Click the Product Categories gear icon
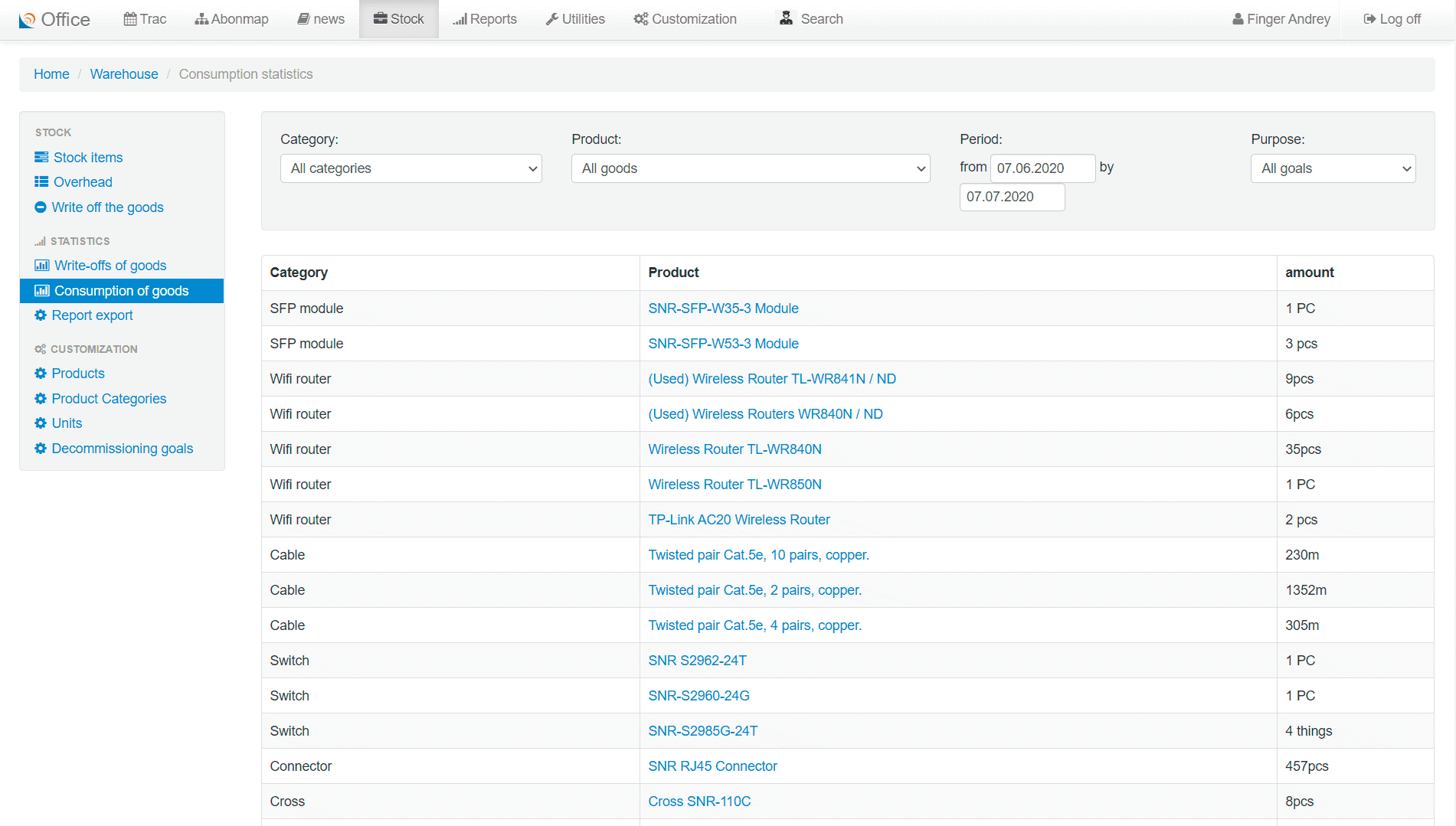The image size is (1456, 826). click(x=41, y=398)
